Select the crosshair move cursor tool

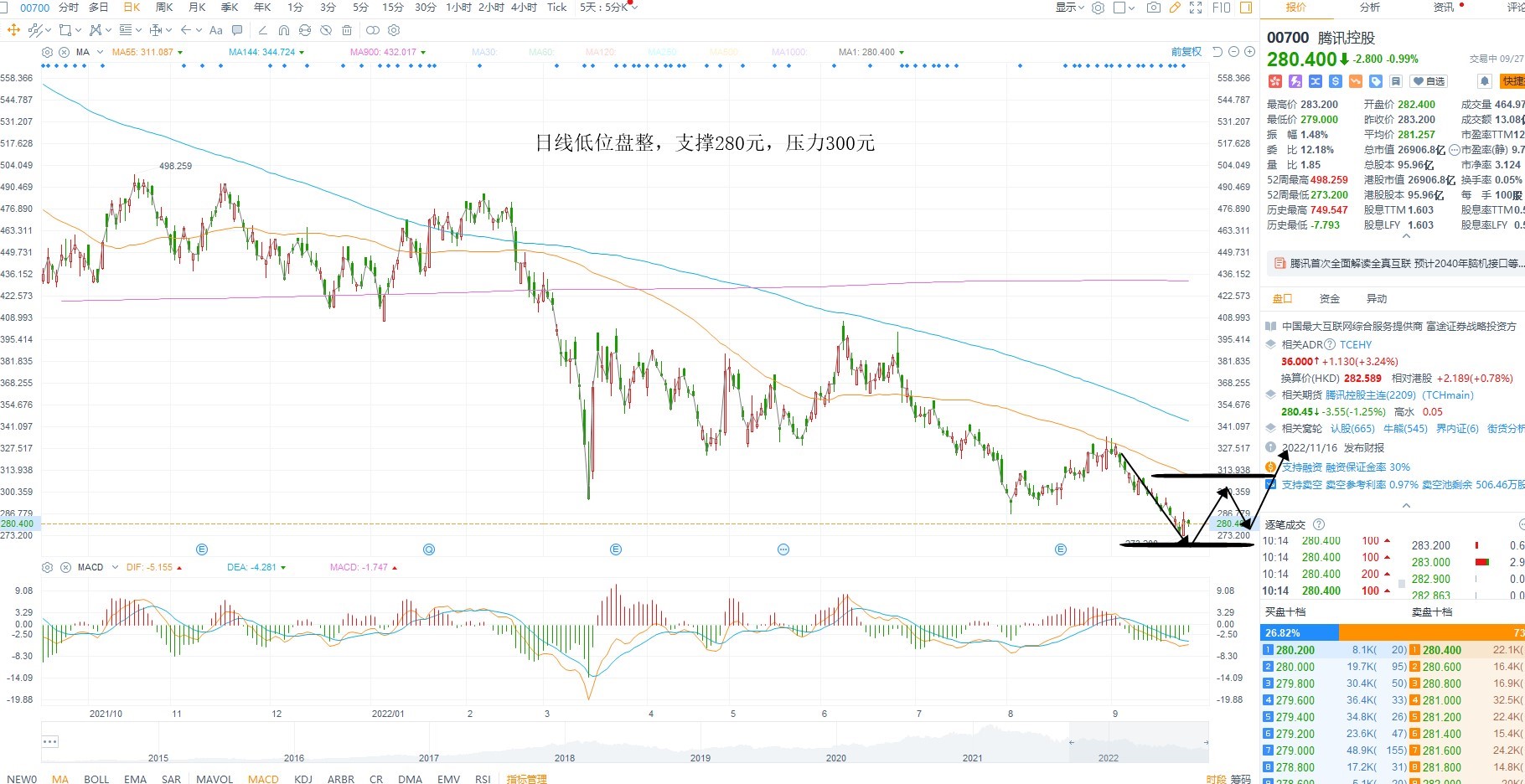[13, 30]
